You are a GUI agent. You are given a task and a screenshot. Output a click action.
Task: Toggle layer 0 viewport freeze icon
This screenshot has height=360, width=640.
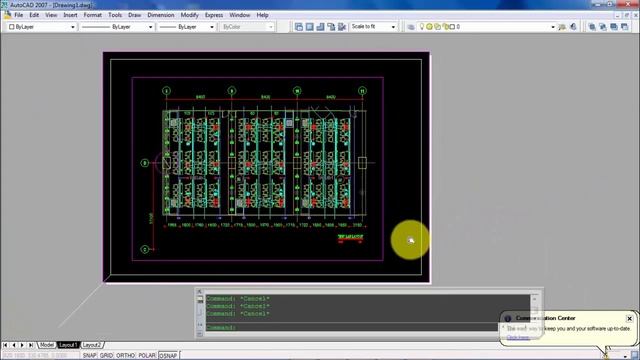437,27
